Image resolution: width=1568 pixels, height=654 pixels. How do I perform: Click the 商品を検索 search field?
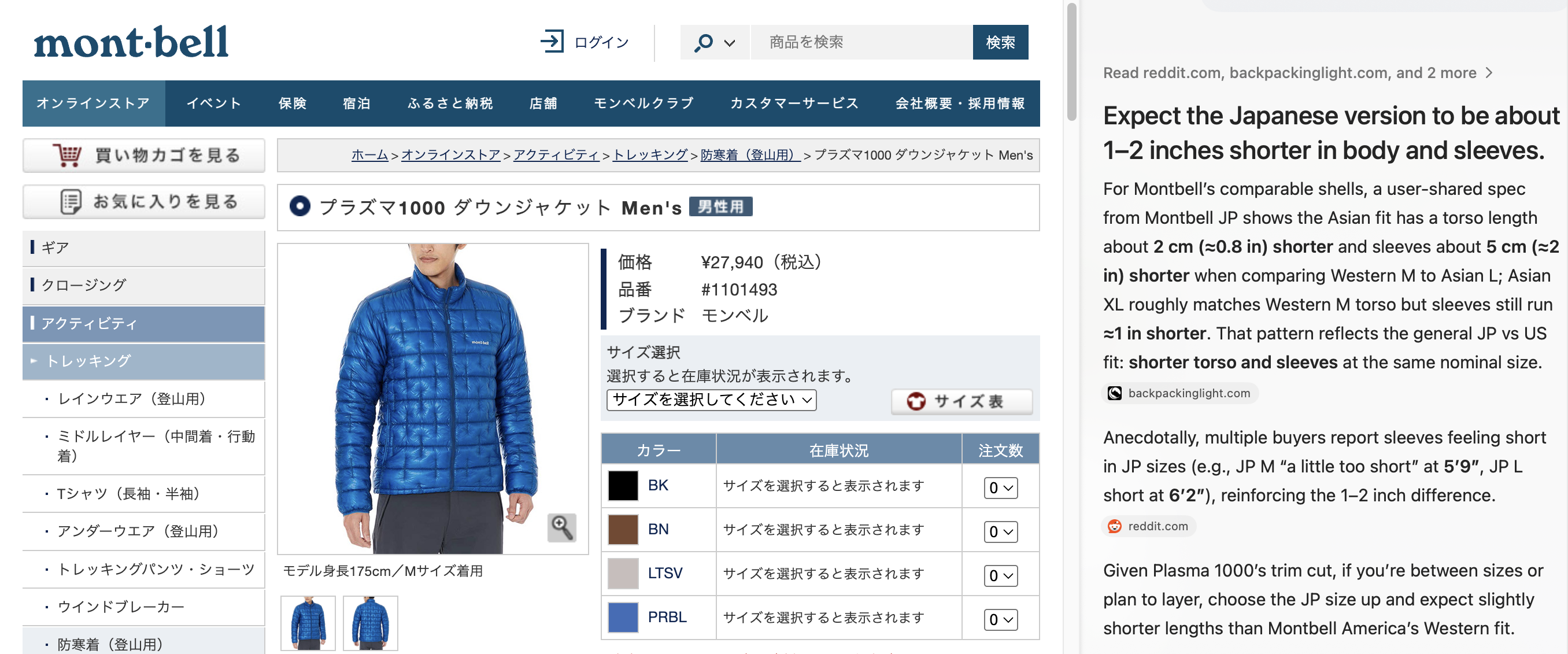pyautogui.click(x=861, y=42)
